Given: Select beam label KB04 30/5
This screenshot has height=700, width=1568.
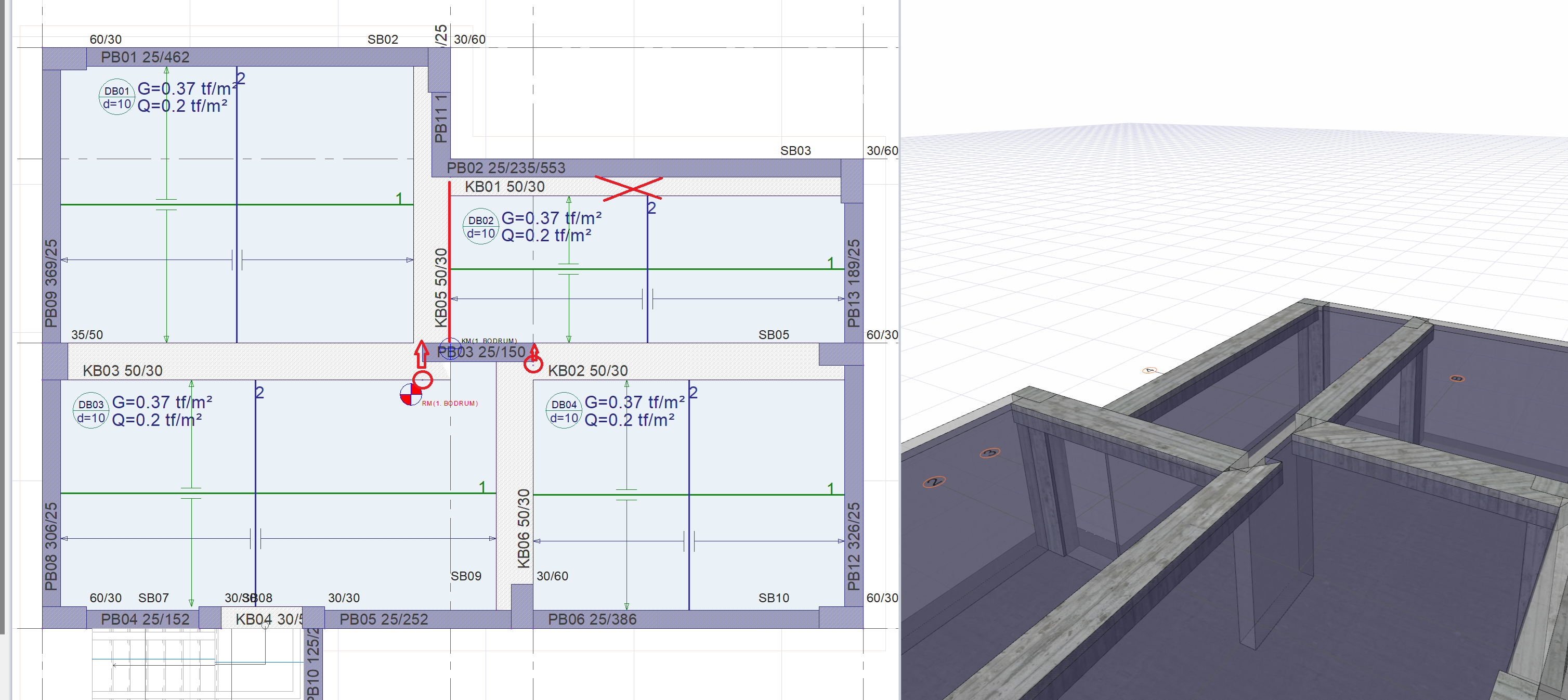Looking at the screenshot, I should click(269, 620).
